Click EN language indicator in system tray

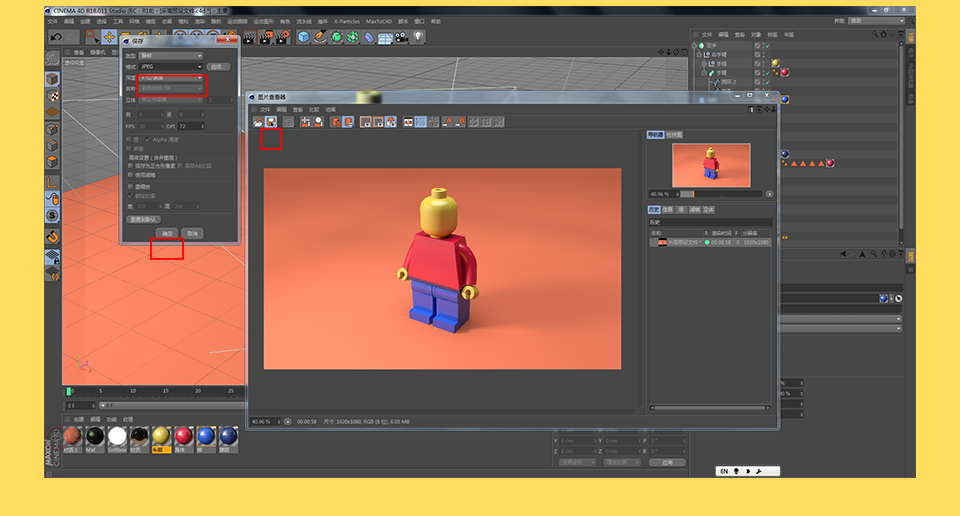[724, 471]
